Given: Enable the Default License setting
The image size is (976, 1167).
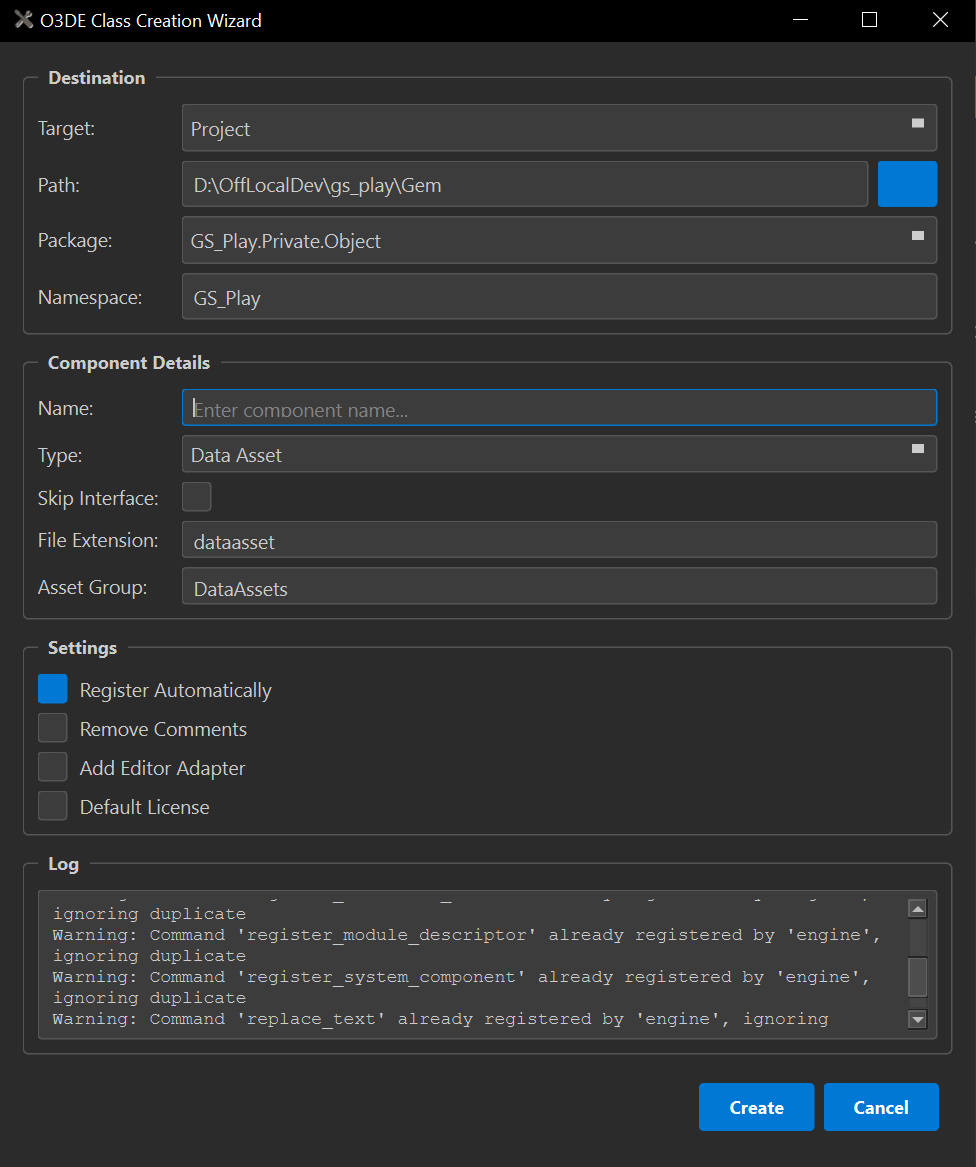Looking at the screenshot, I should (x=52, y=805).
